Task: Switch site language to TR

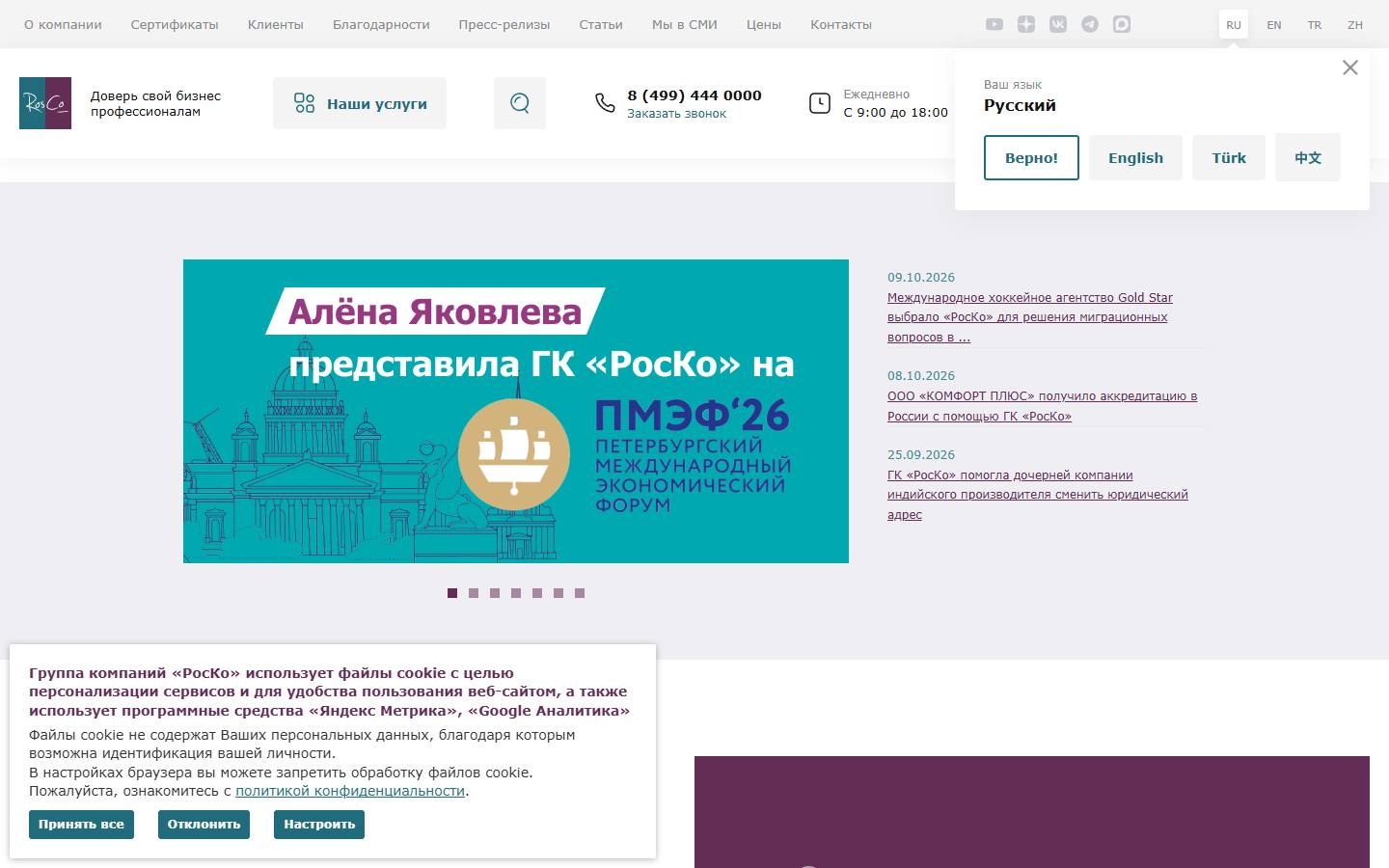Action: [x=1315, y=25]
